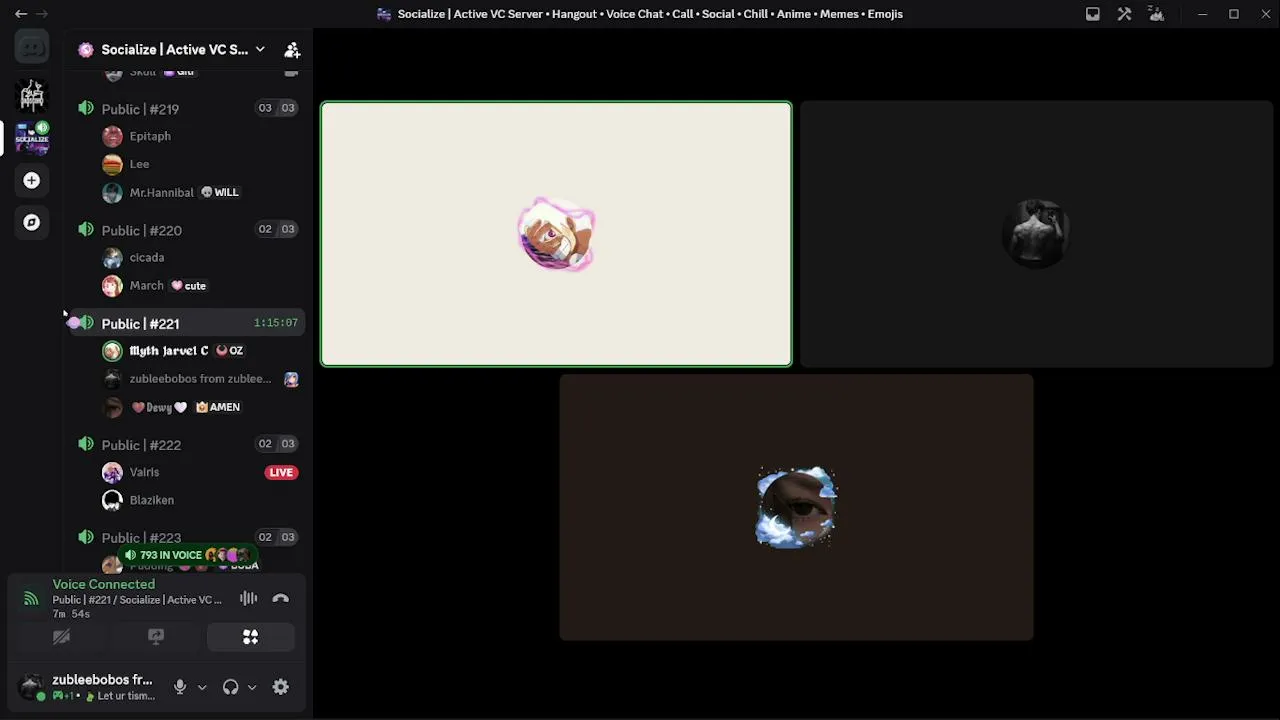The image size is (1280, 720).
Task: Focus the bottom participant tile with eye avatar
Action: click(x=796, y=507)
